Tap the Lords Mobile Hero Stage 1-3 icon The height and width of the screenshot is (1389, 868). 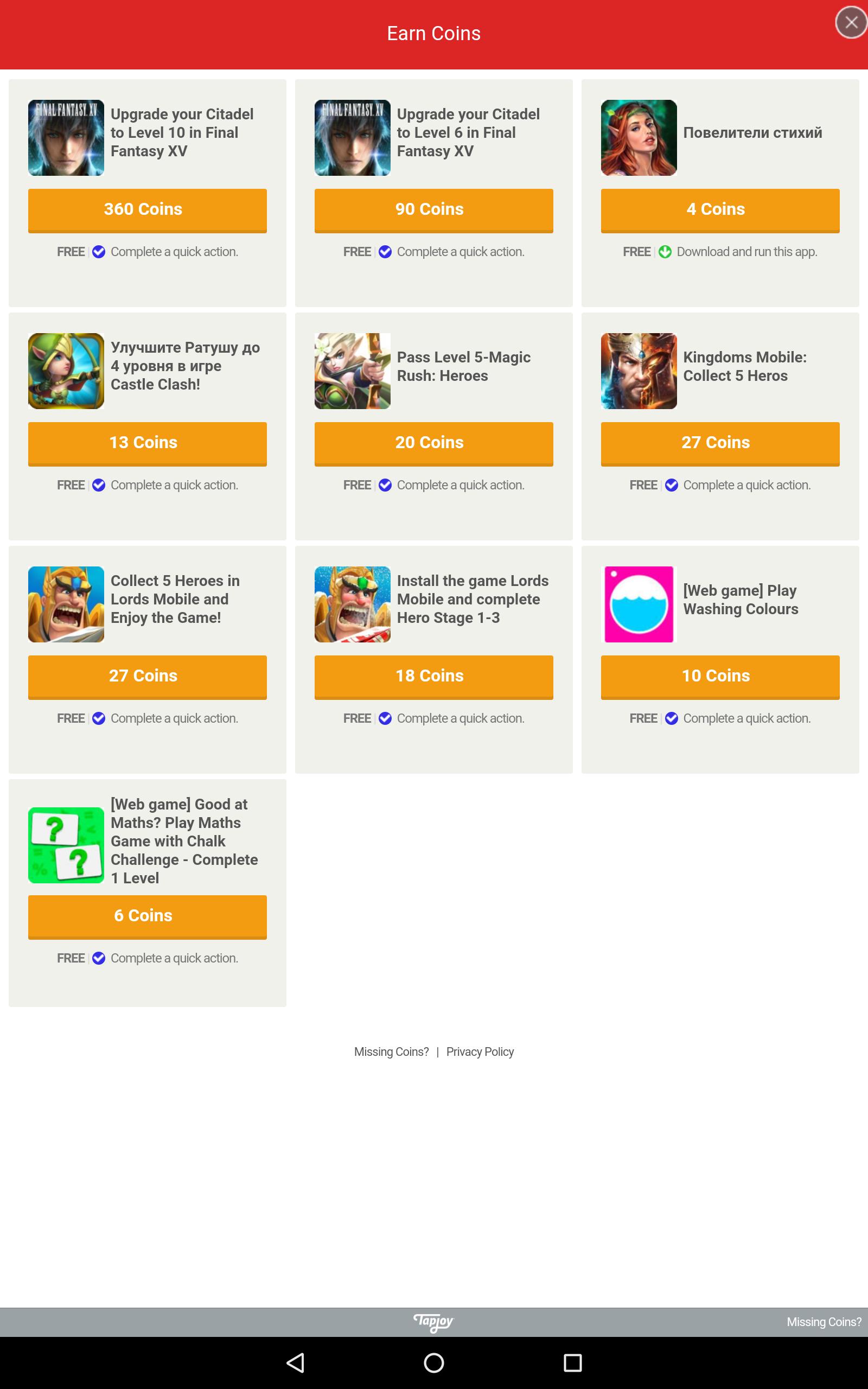coord(353,604)
